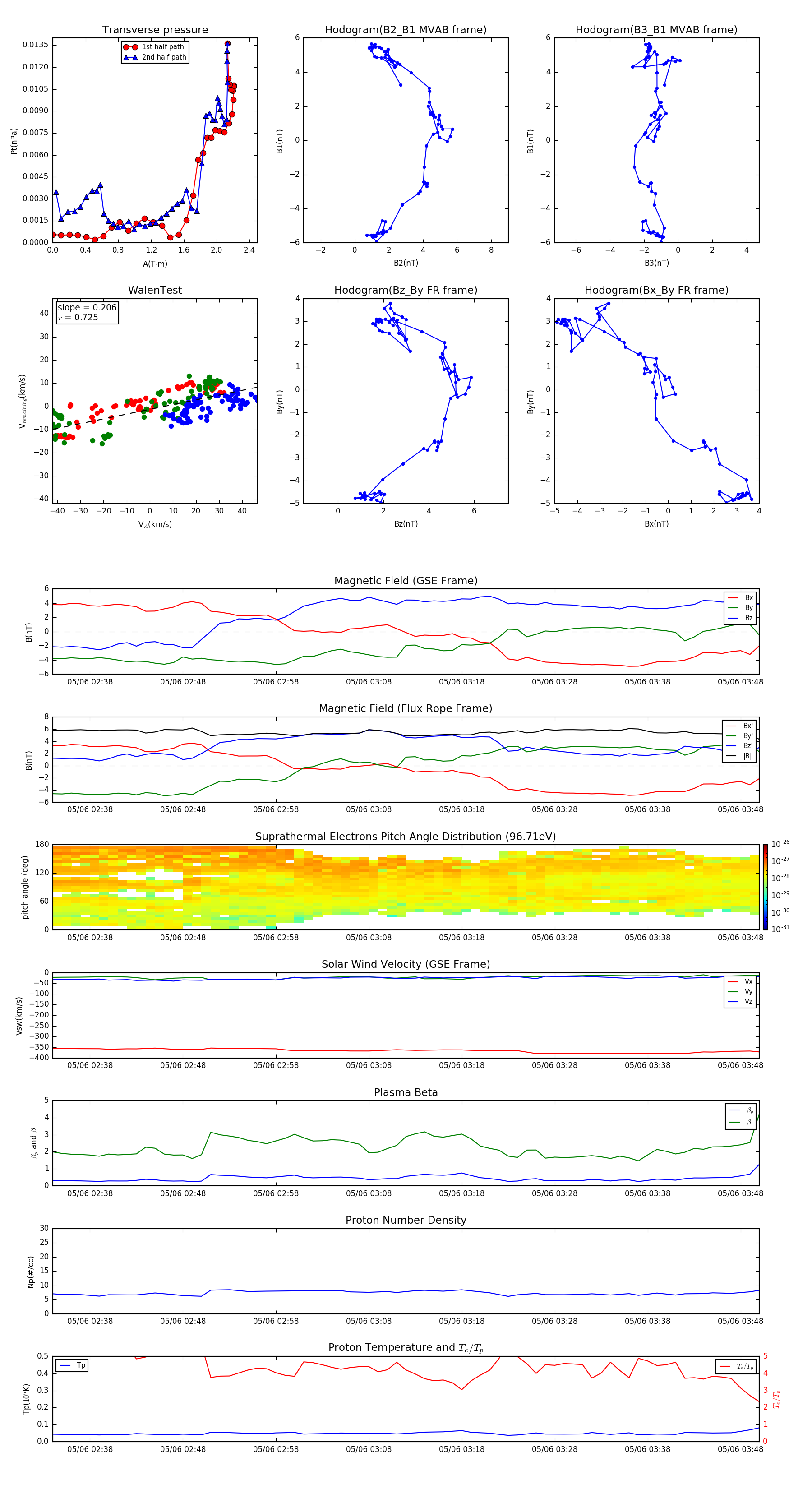Click the Suprathermal Electrons Pitch Angle Distribution title
Viewport: 812px width, 1489px height.
pyautogui.click(x=406, y=837)
